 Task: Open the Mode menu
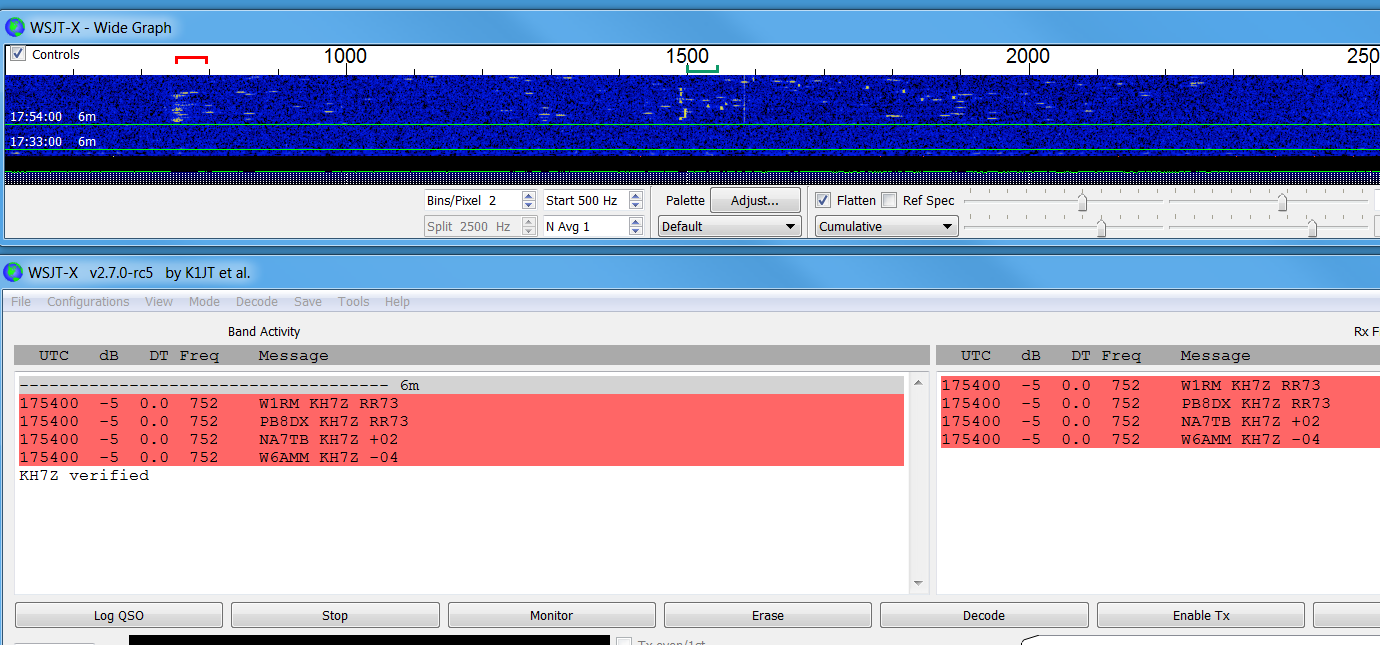pyautogui.click(x=204, y=302)
